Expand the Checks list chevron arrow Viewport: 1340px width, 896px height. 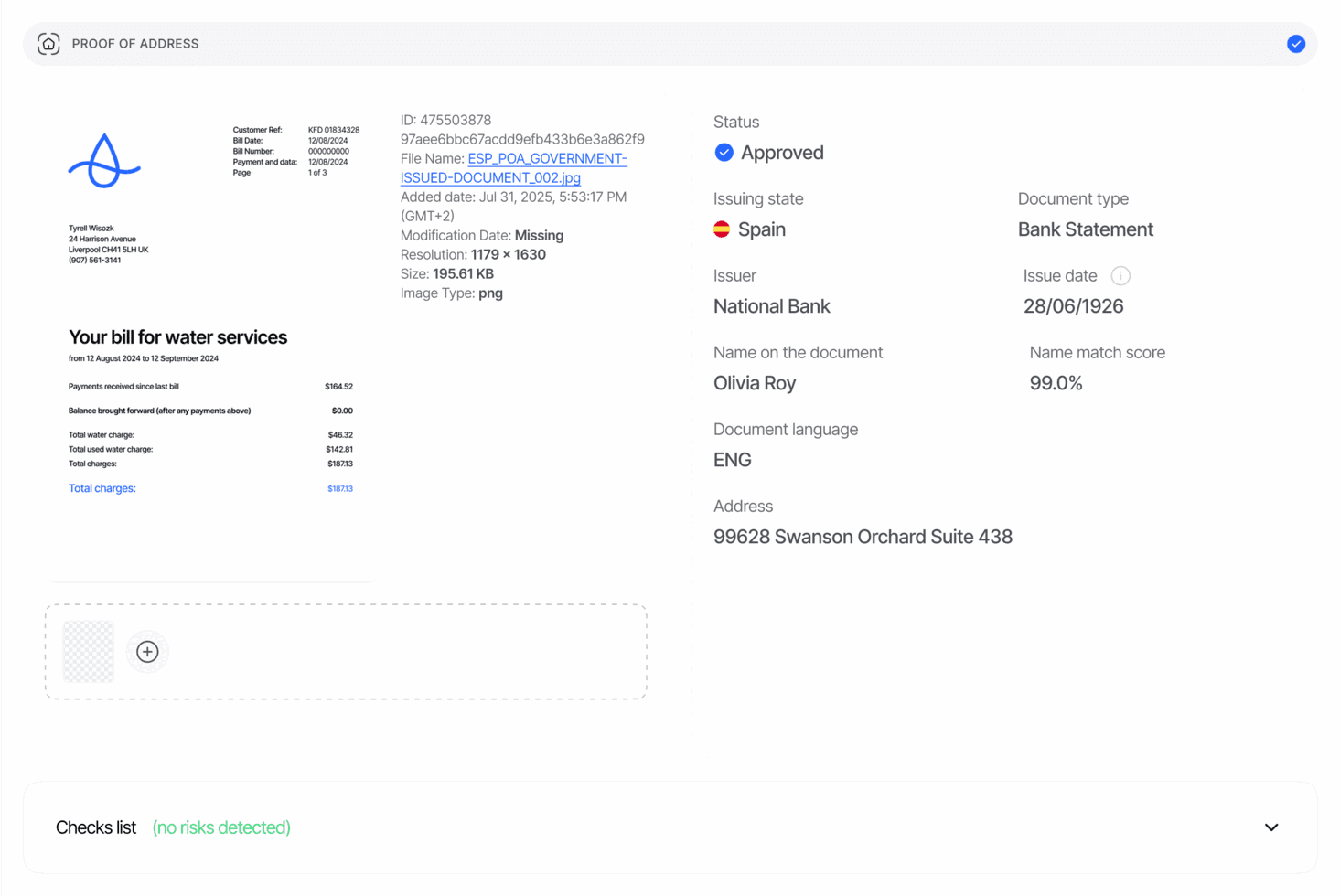1270,827
